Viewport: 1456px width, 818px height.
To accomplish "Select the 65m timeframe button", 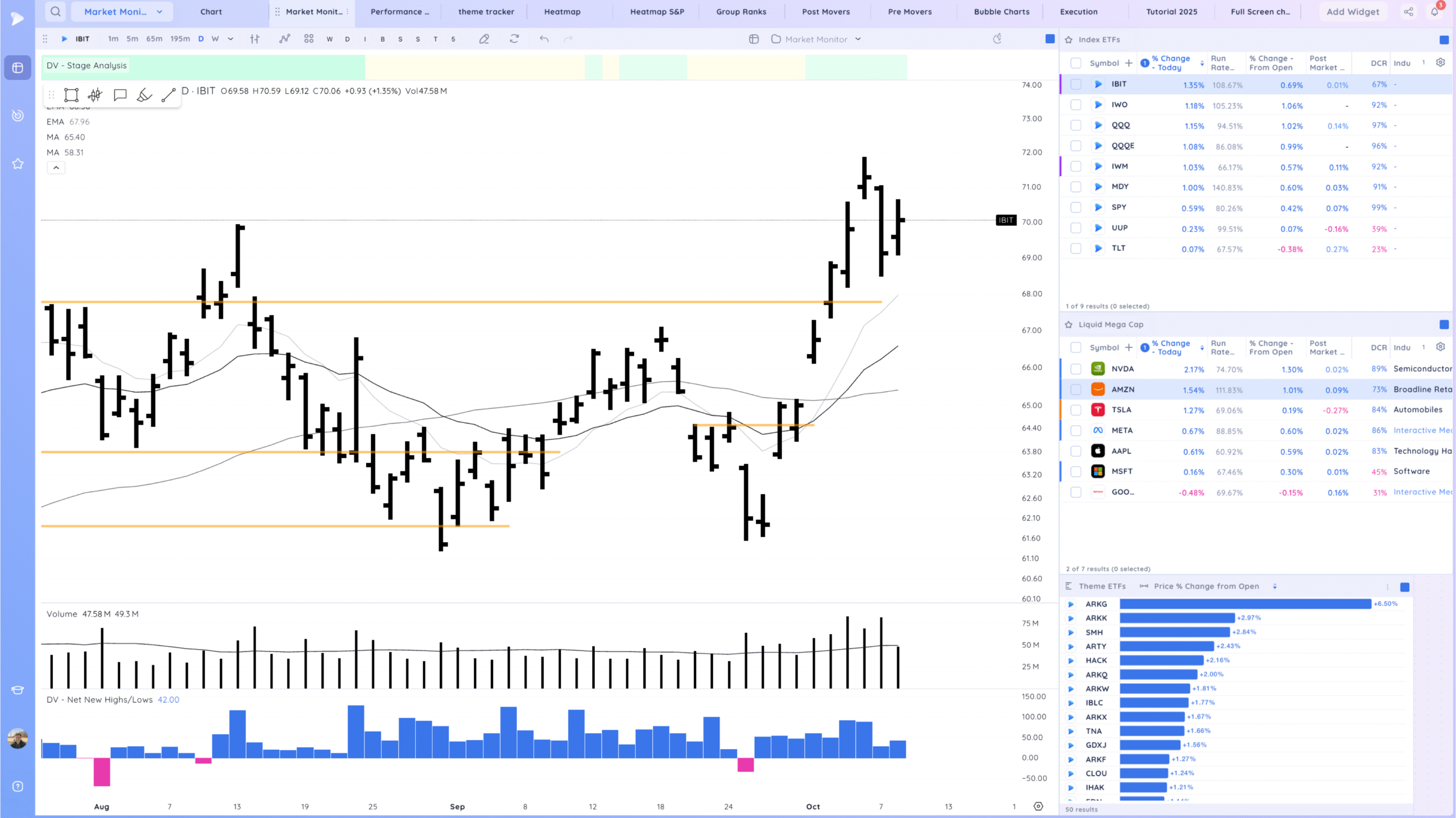I will (x=154, y=39).
